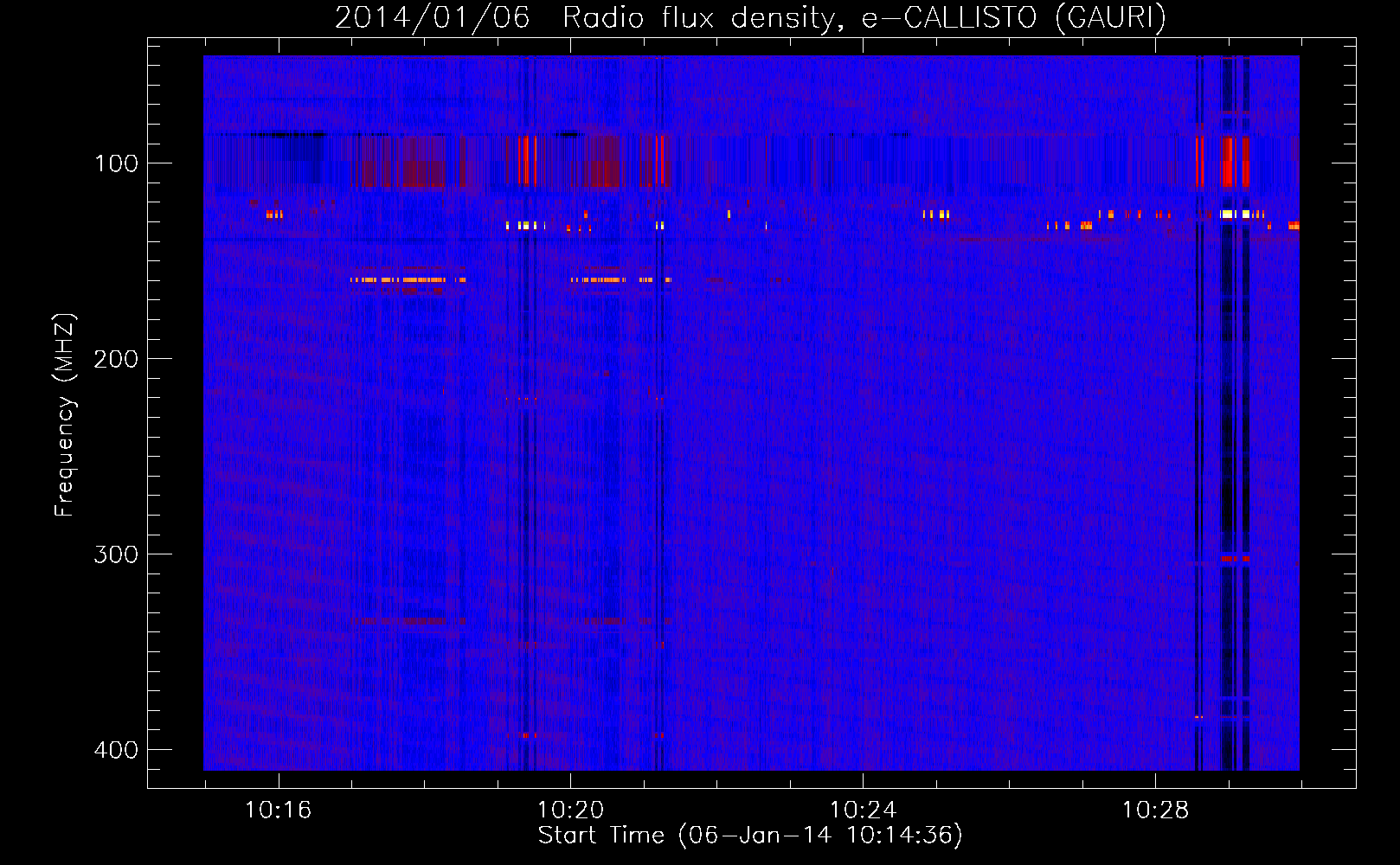Click the 'Frequency (MHZ)' axis label

65,415
